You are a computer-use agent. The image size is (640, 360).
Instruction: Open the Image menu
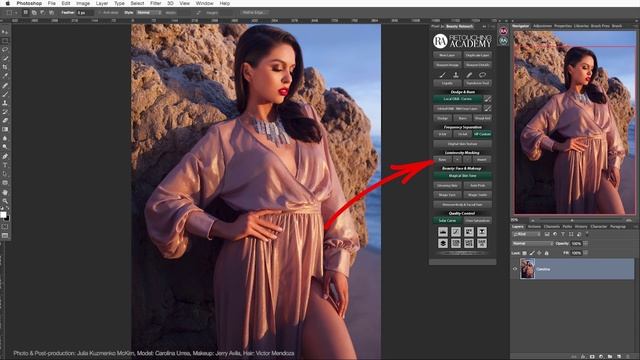(83, 3)
